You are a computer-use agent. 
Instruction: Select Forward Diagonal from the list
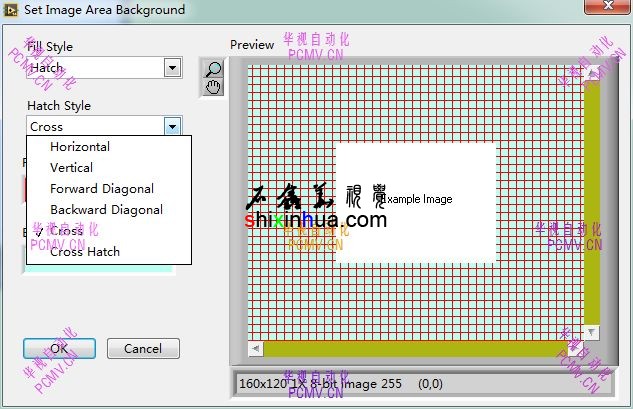(102, 189)
